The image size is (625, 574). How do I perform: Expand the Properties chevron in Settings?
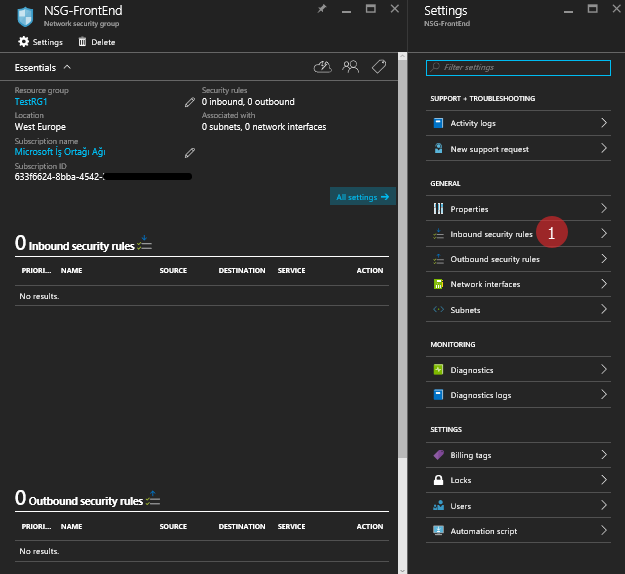(x=603, y=209)
